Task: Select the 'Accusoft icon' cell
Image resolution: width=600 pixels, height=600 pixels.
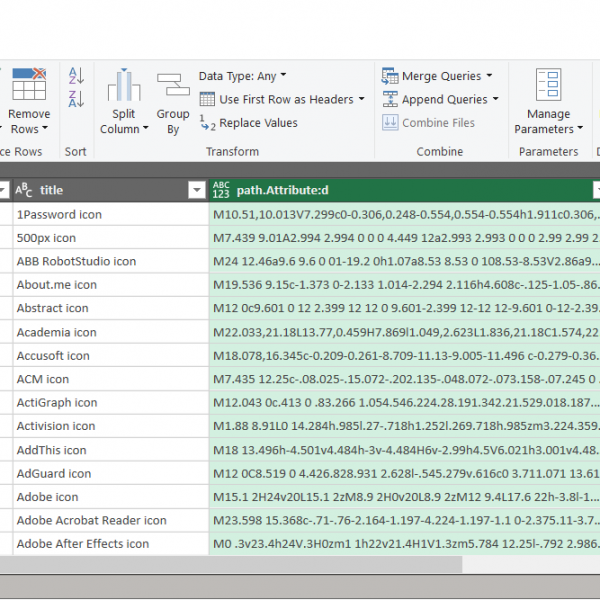Action: (x=111, y=355)
